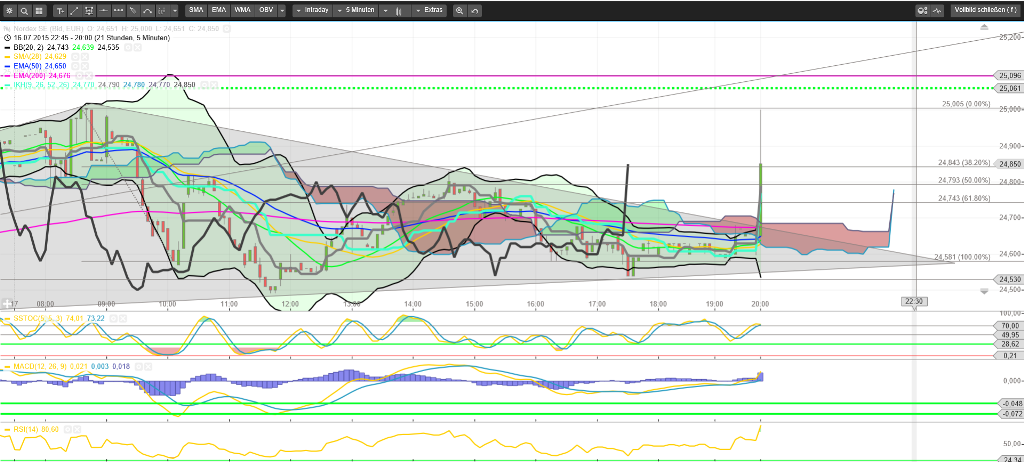Click the SSTOC 70,00 level label
This screenshot has height=462, width=1024.
[x=1010, y=325]
